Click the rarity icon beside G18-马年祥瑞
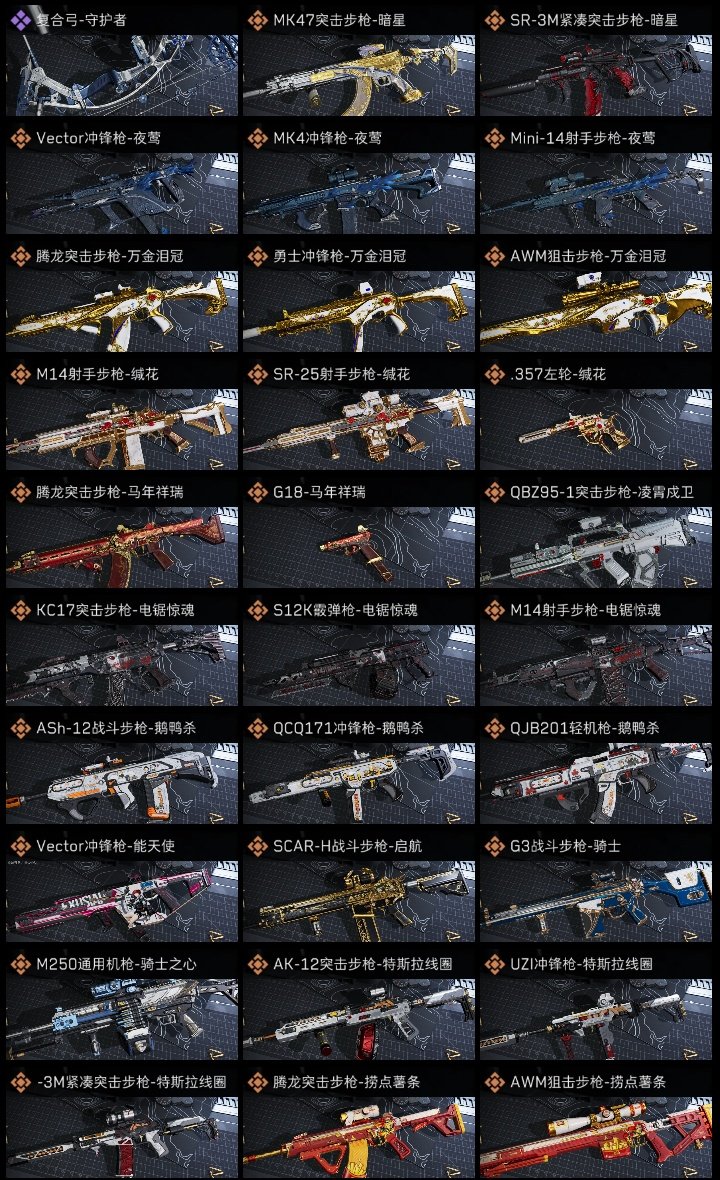The width and height of the screenshot is (720, 1180). [257, 492]
